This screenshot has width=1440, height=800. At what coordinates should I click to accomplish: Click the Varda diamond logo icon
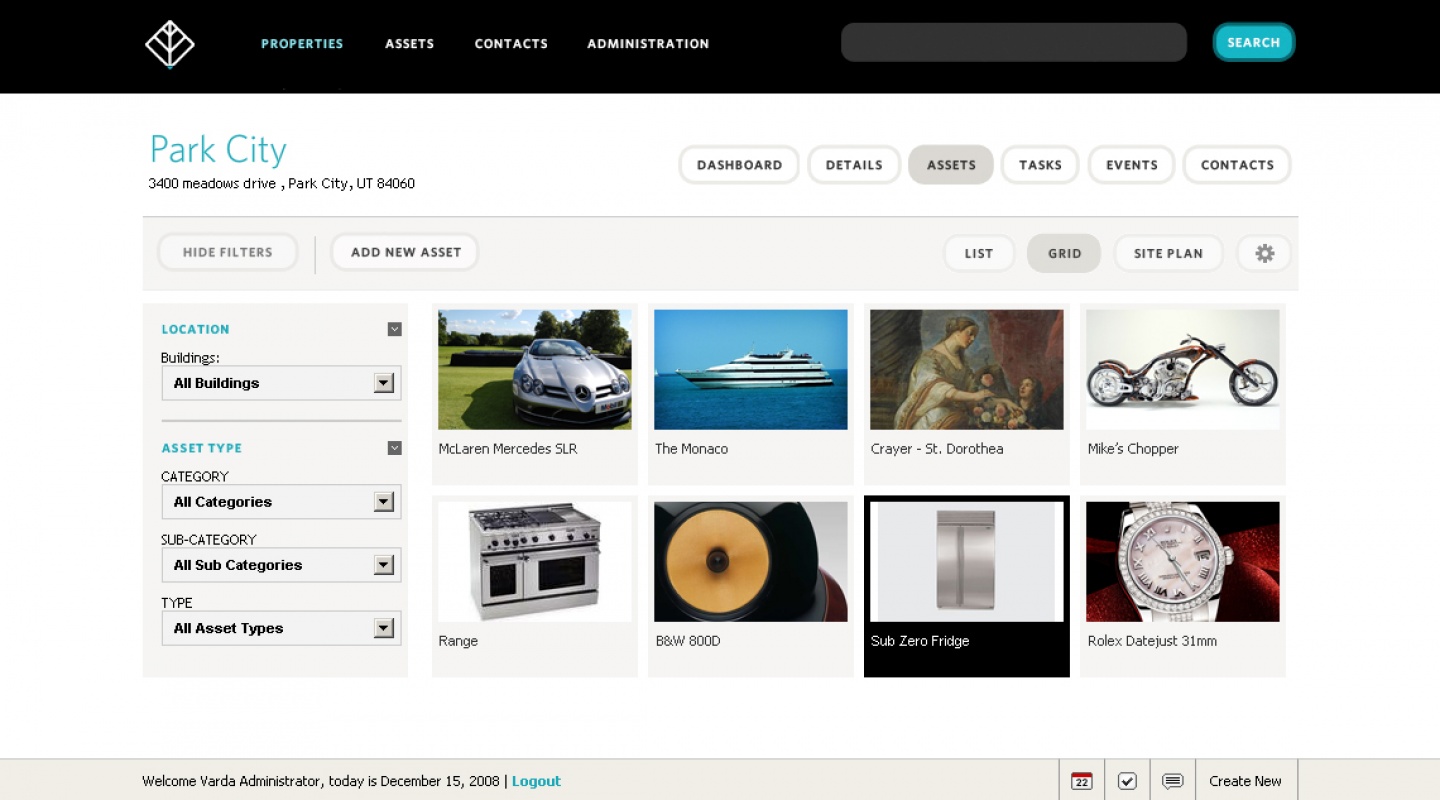pos(169,44)
